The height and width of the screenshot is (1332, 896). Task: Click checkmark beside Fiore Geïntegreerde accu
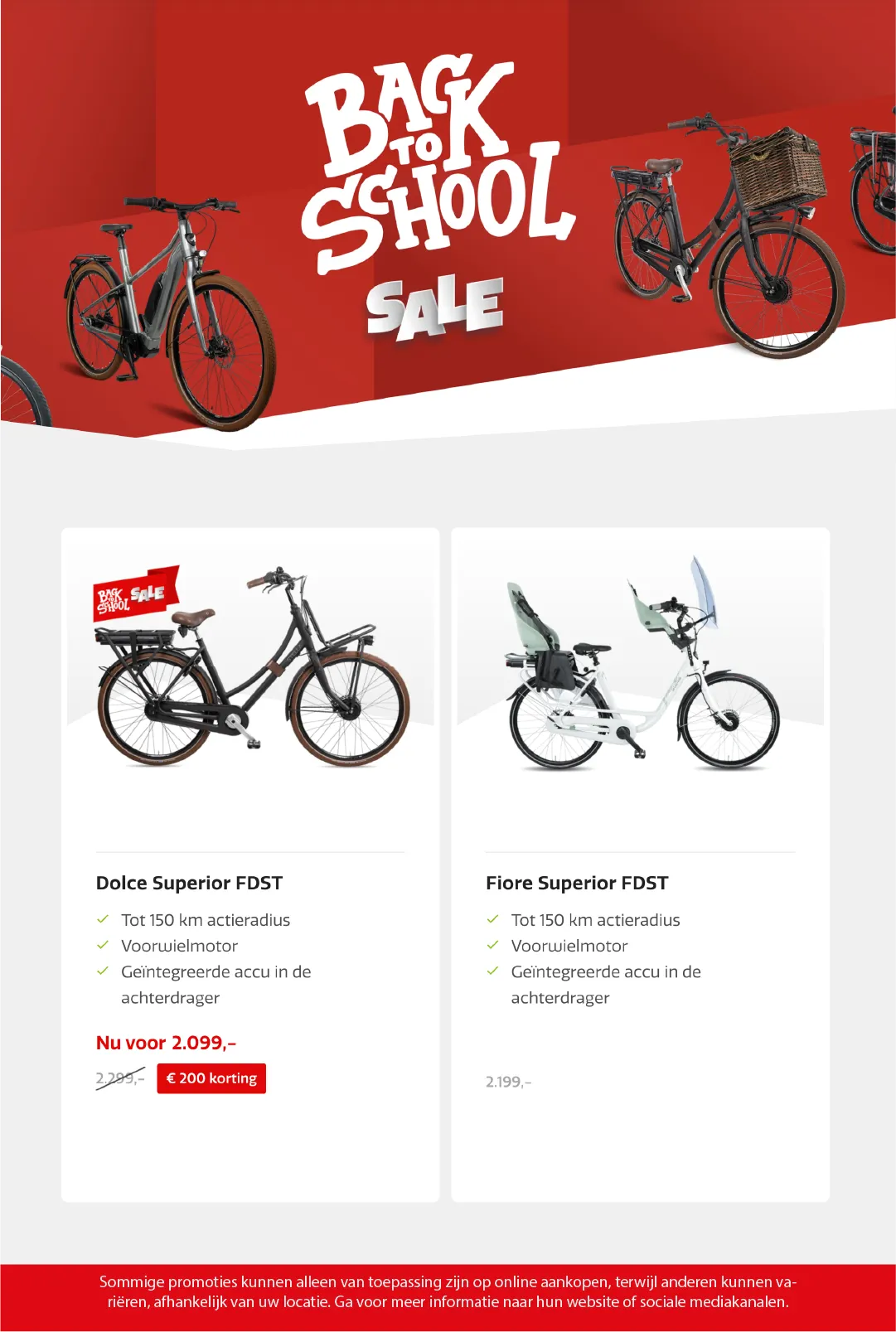click(492, 971)
